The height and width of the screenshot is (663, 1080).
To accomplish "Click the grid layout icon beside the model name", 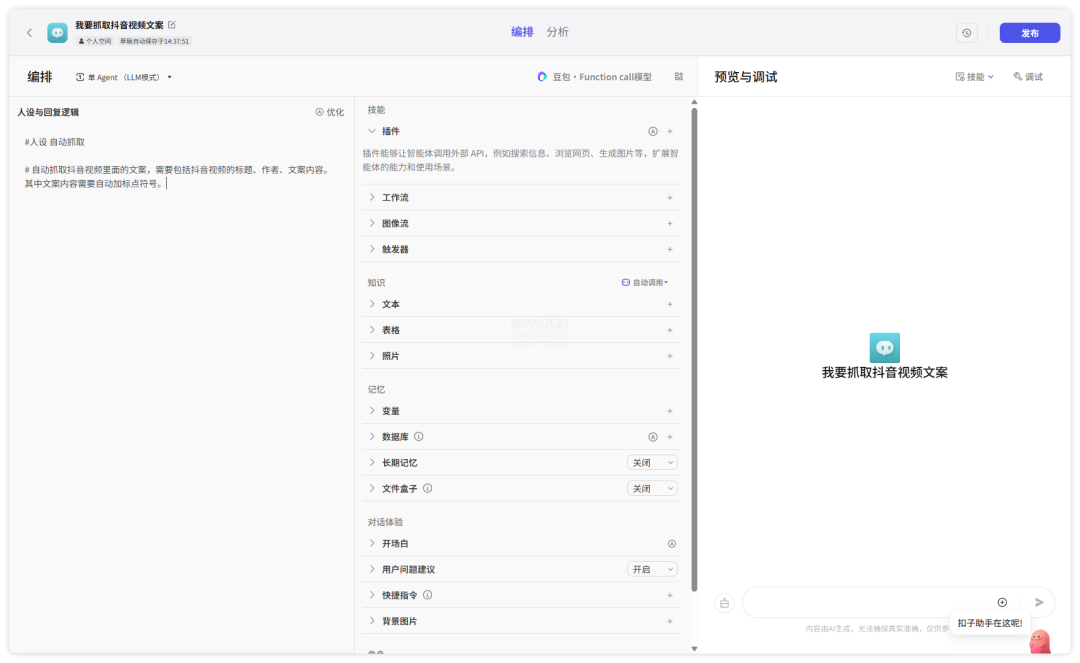I will click(679, 77).
